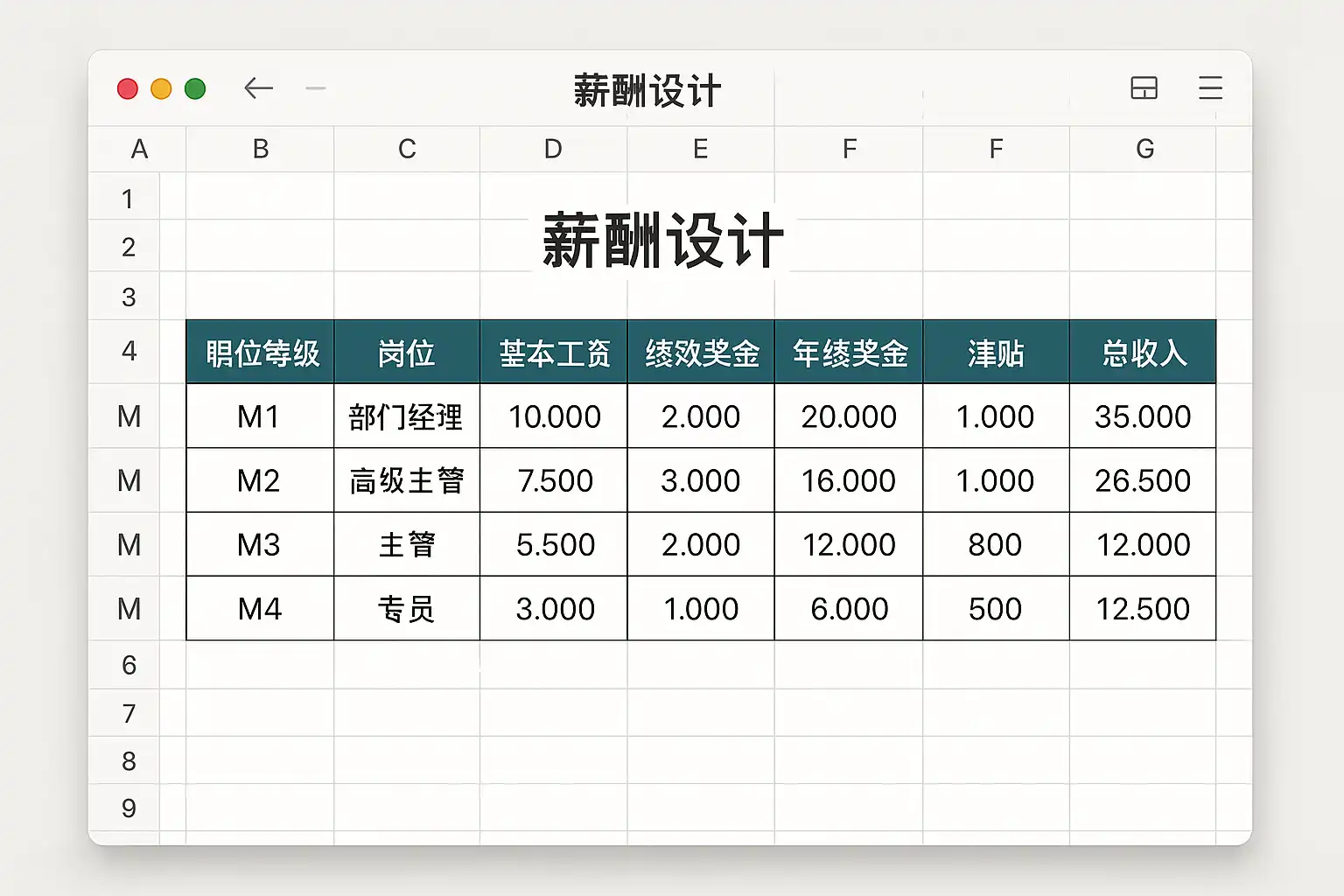This screenshot has width=1344, height=896.
Task: Select the column B header
Action: tap(260, 150)
